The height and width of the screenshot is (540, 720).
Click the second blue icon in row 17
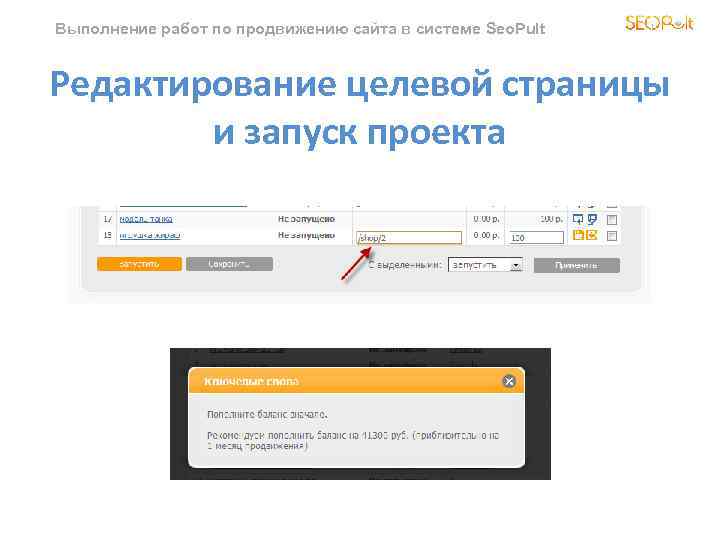pyautogui.click(x=592, y=219)
